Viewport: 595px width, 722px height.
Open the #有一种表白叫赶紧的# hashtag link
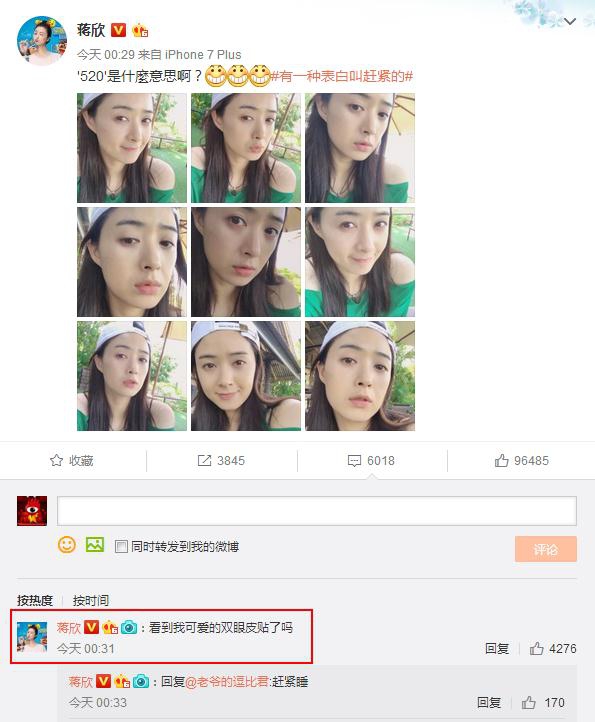click(x=341, y=76)
